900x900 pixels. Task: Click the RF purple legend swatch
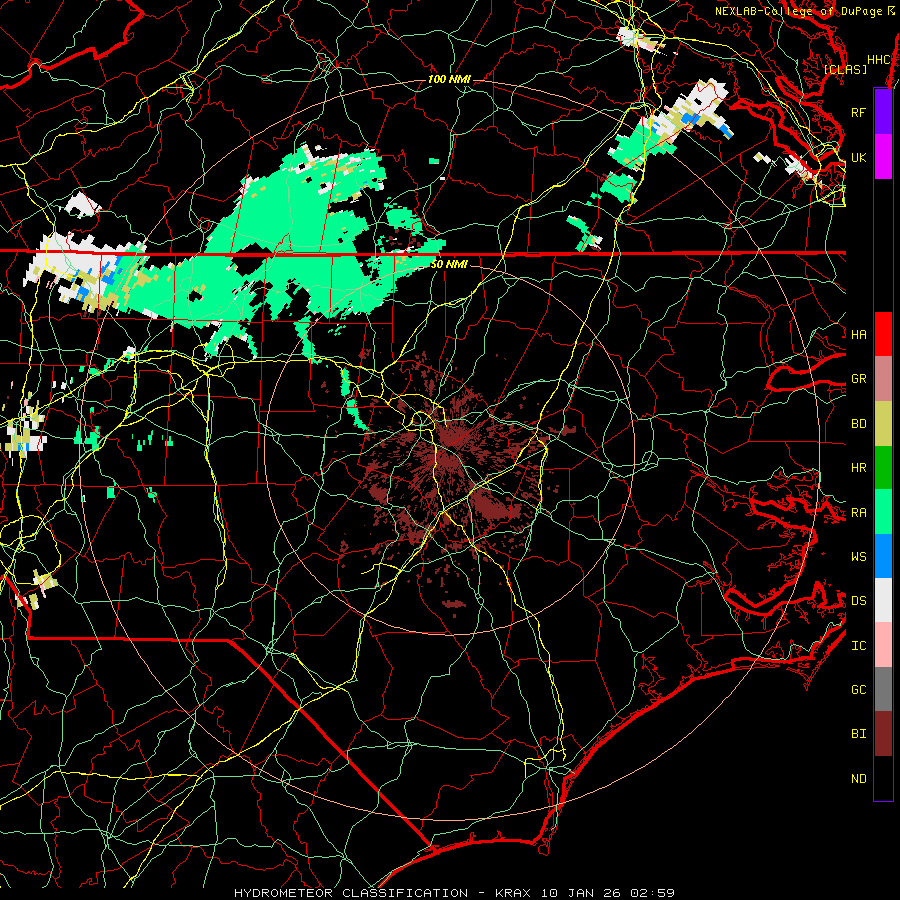(x=883, y=112)
